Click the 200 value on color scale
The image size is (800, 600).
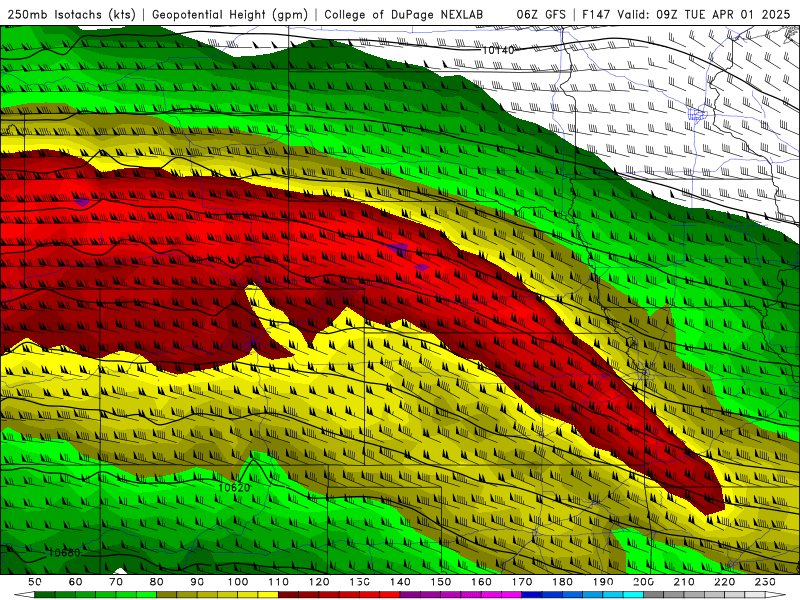point(643,582)
